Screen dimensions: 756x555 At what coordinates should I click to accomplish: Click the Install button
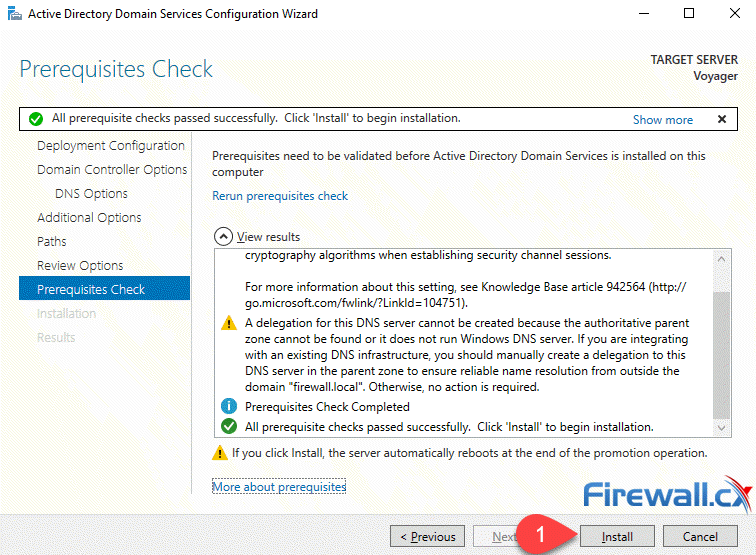[617, 536]
